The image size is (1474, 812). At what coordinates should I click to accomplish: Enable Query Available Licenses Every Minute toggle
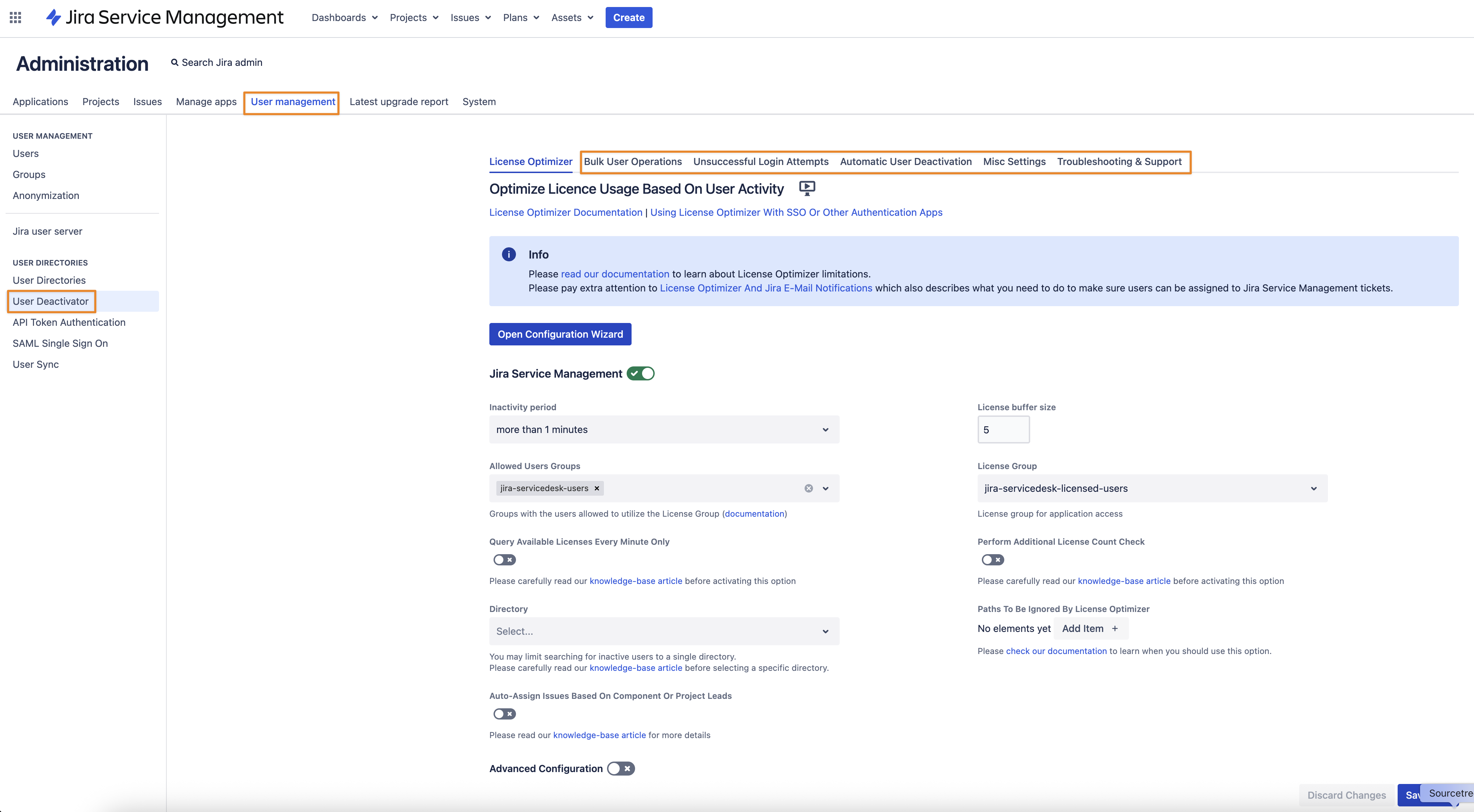point(504,560)
